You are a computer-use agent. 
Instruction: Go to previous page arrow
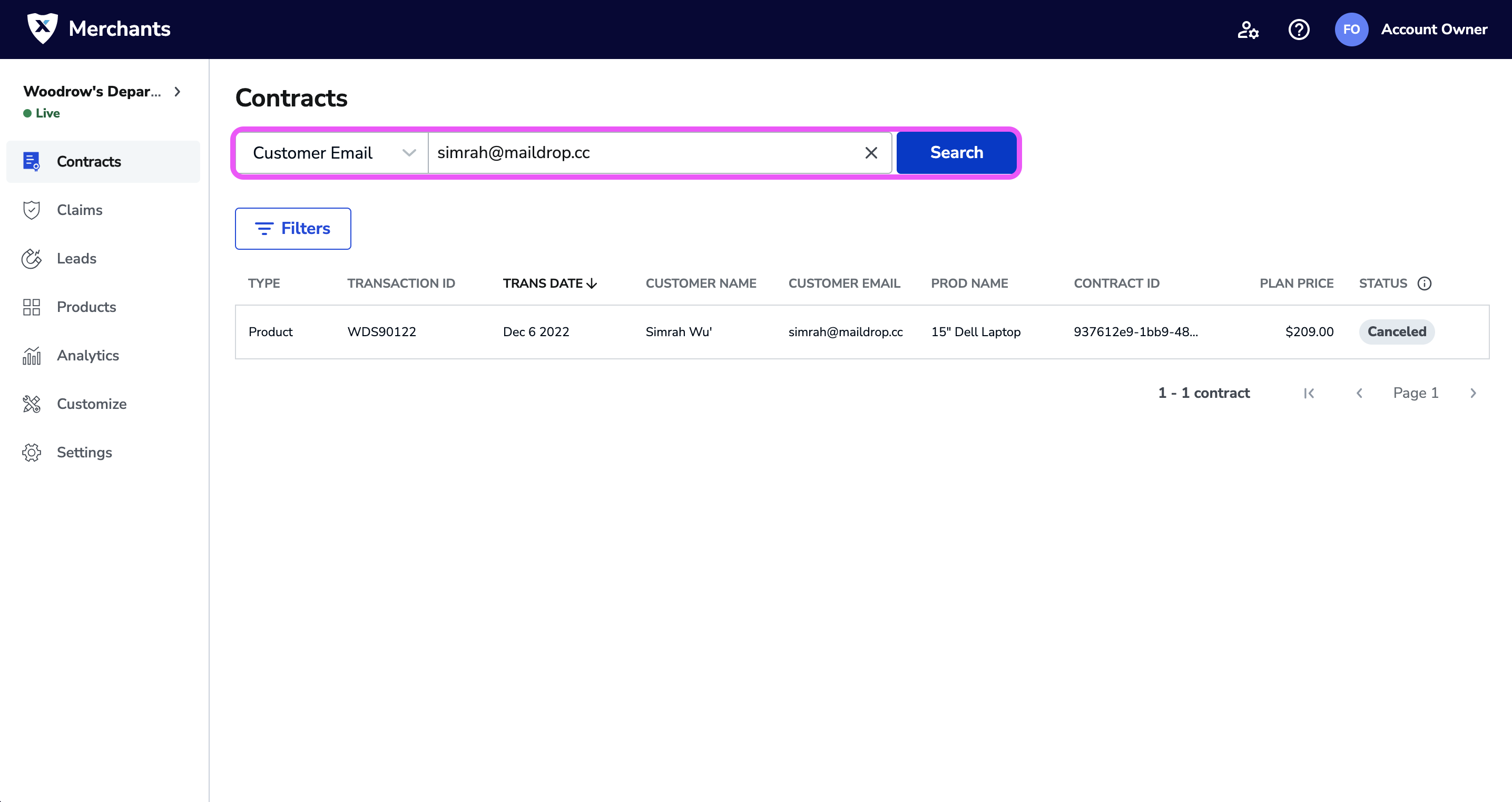pyautogui.click(x=1359, y=394)
